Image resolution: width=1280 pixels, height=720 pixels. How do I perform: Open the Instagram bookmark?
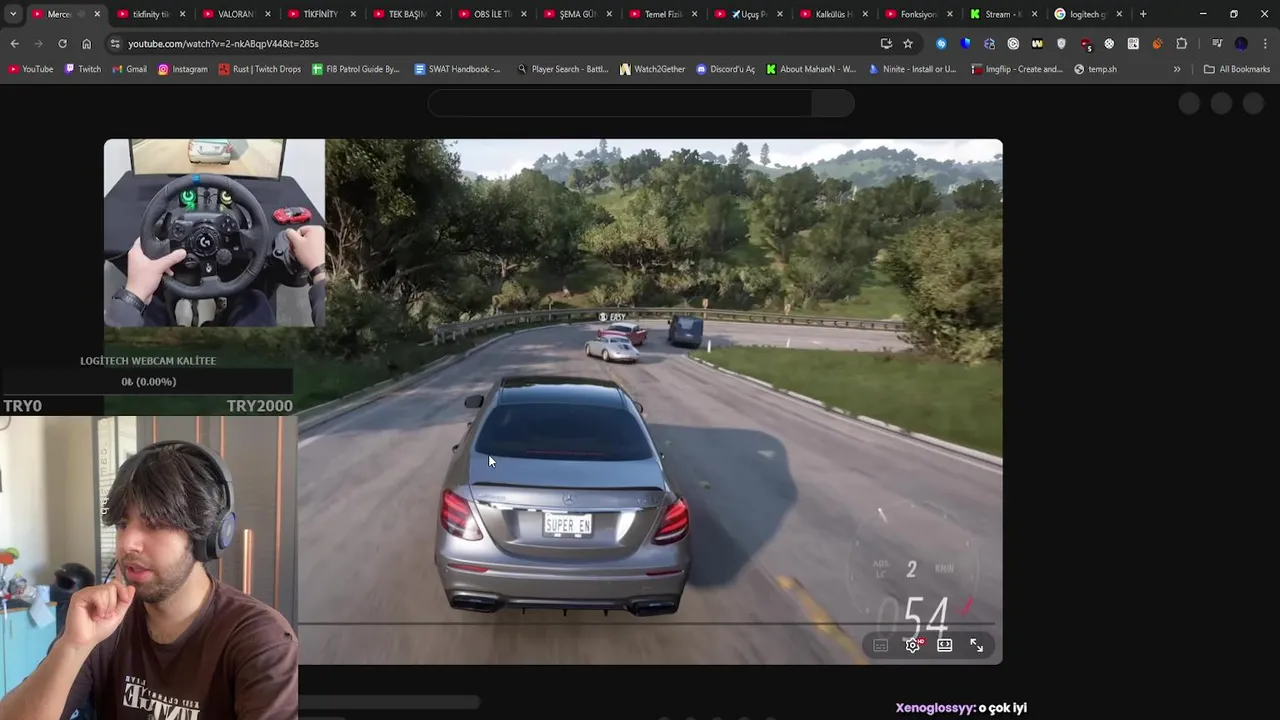pos(183,69)
